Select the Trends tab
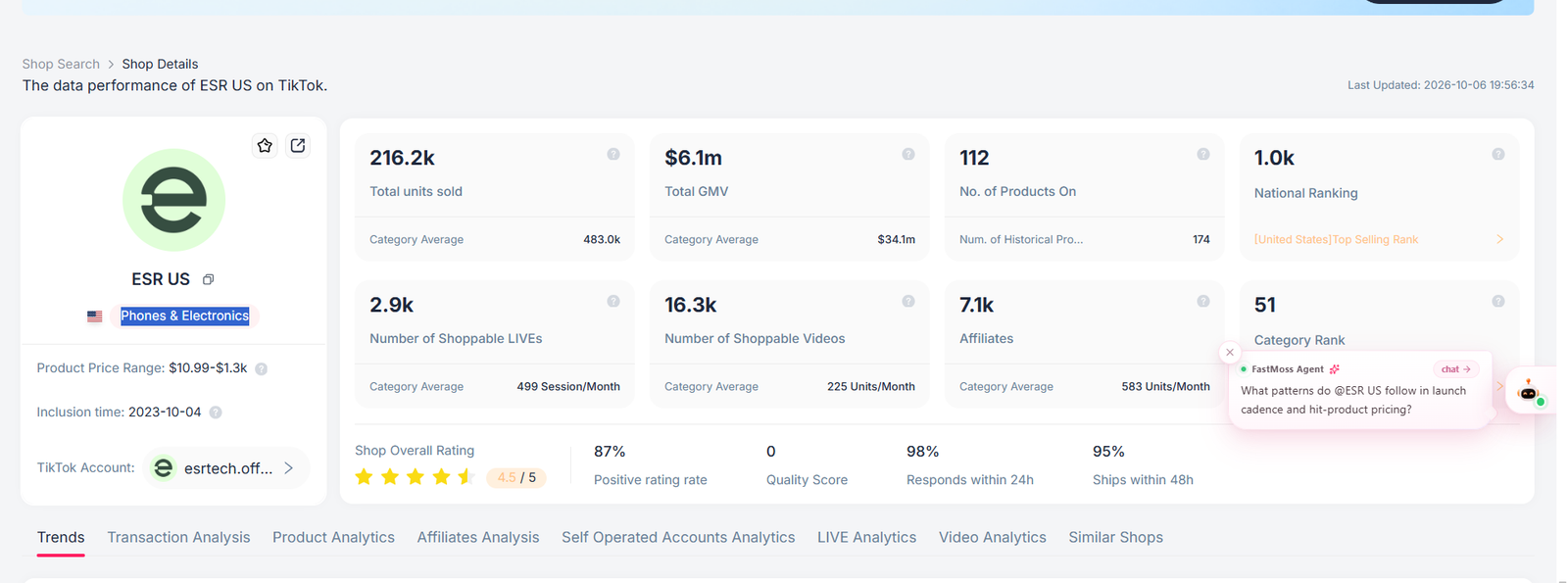Viewport: 1568px width, 583px height. click(x=61, y=537)
